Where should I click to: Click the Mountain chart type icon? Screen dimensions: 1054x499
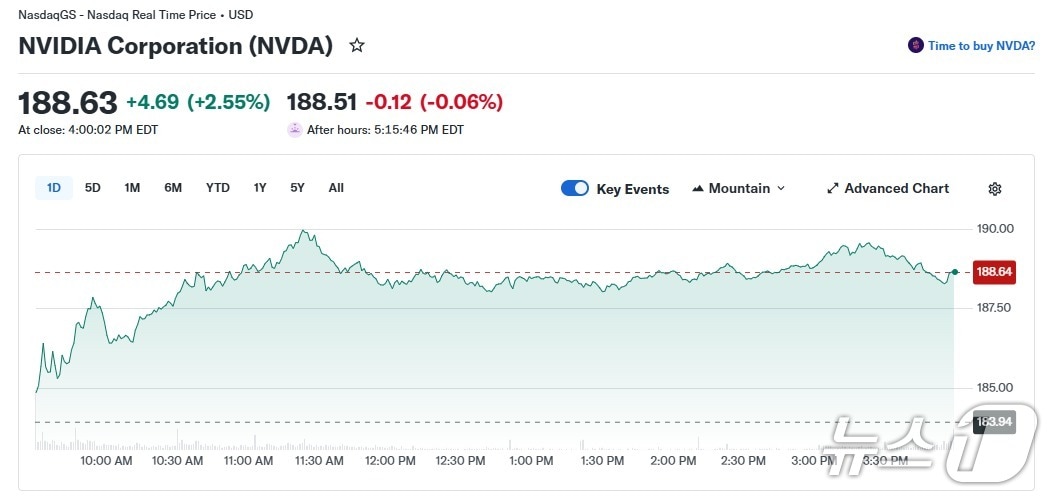tap(698, 189)
